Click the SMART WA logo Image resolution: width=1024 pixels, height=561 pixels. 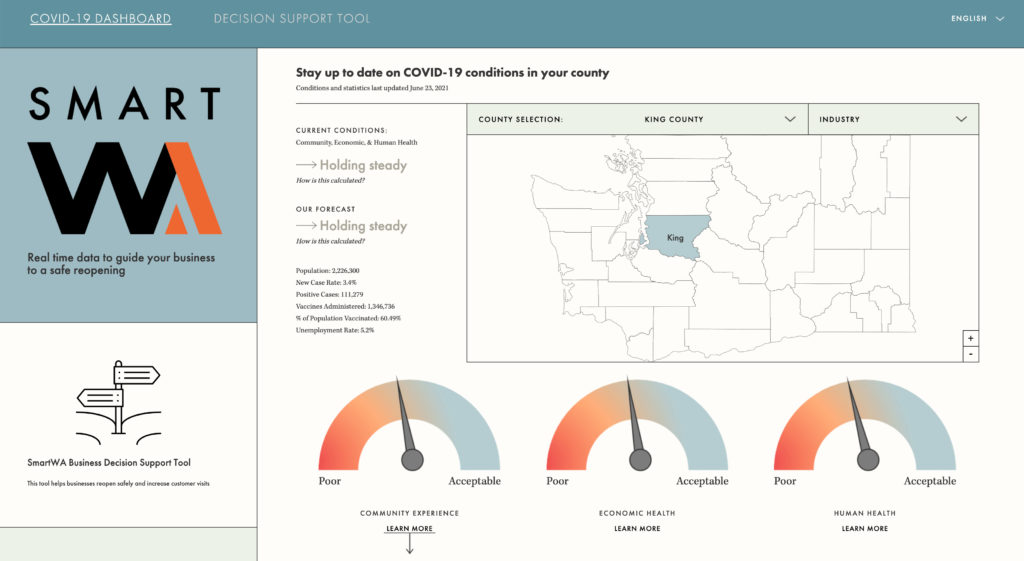[125, 160]
